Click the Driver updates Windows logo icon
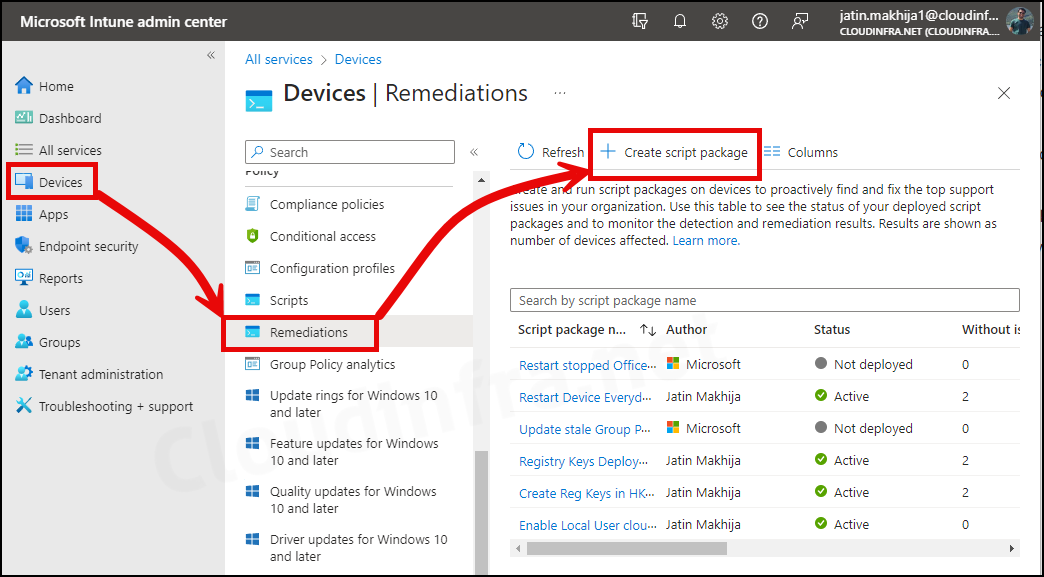1044x577 pixels. [252, 539]
